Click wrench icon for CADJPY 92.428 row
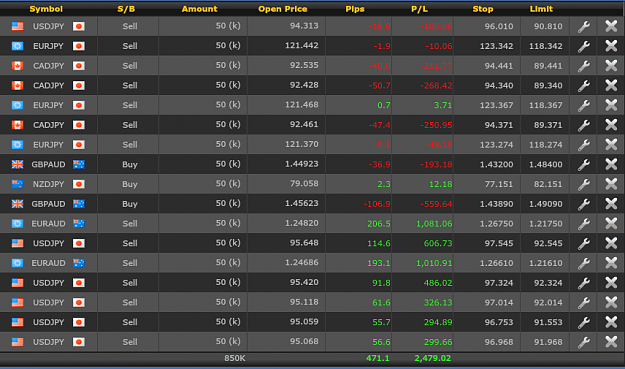Screen dimensions: 625x369 584,86
